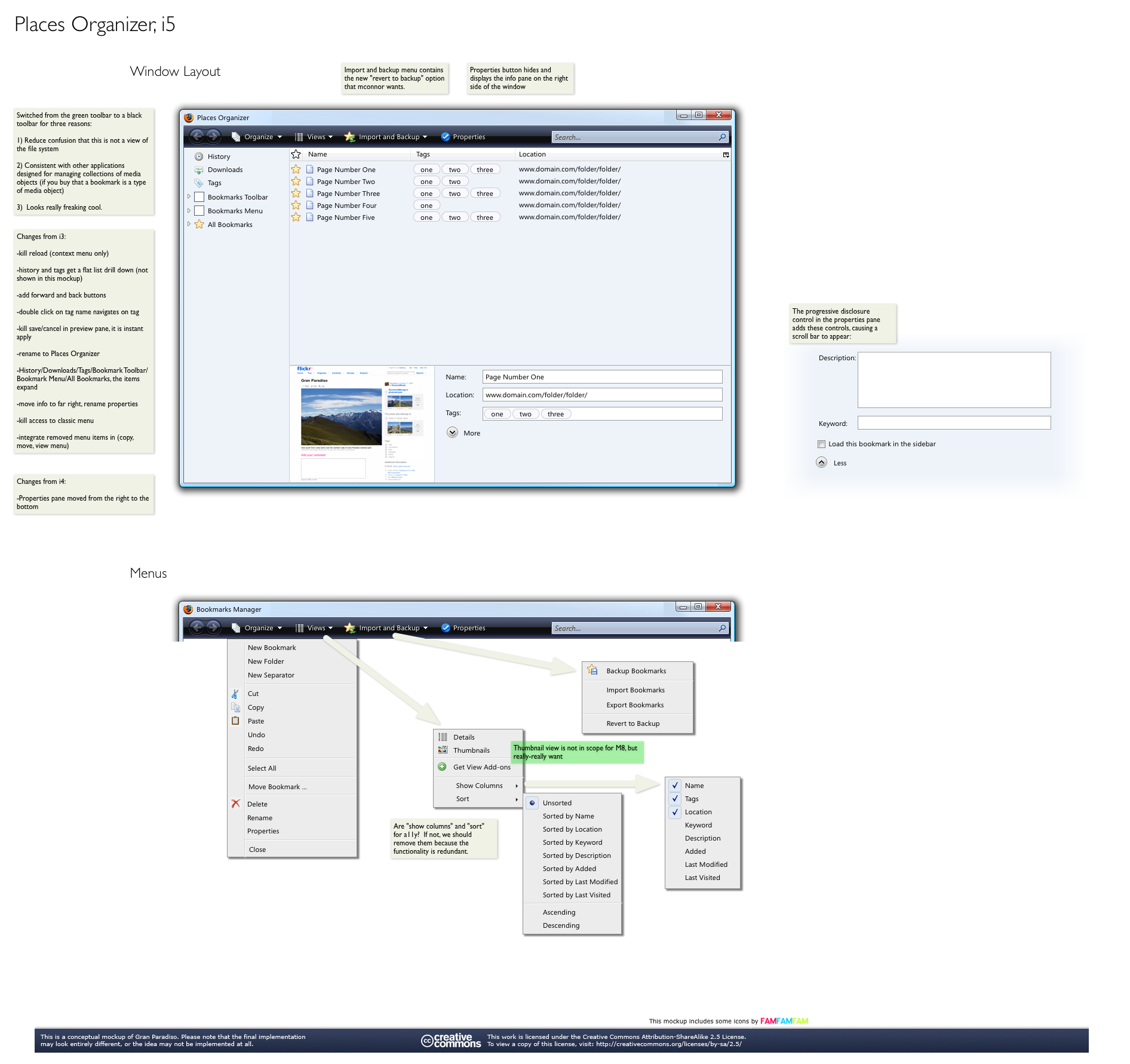The width and height of the screenshot is (1130, 1064).
Task: Collapse properties with the Less button
Action: click(822, 463)
